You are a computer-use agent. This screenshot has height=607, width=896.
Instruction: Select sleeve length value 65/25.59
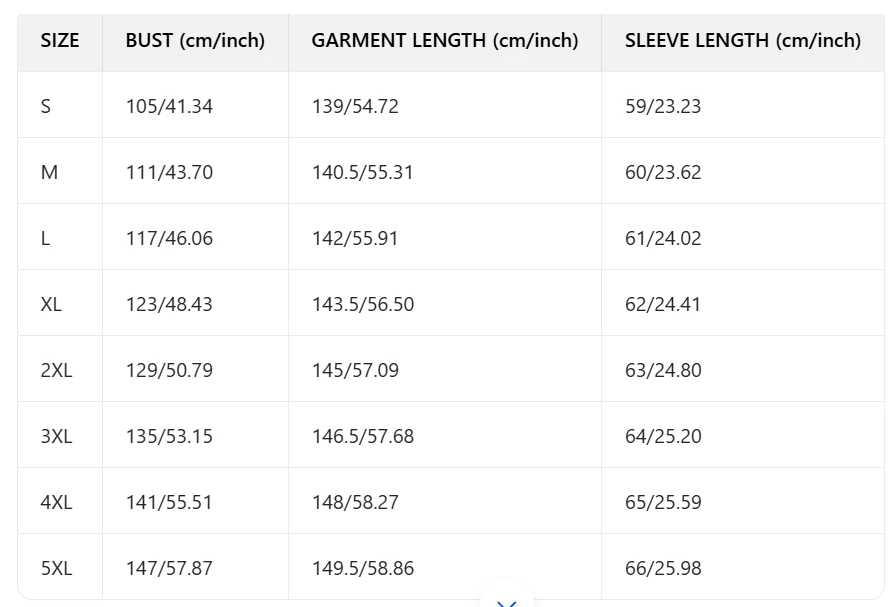[663, 502]
